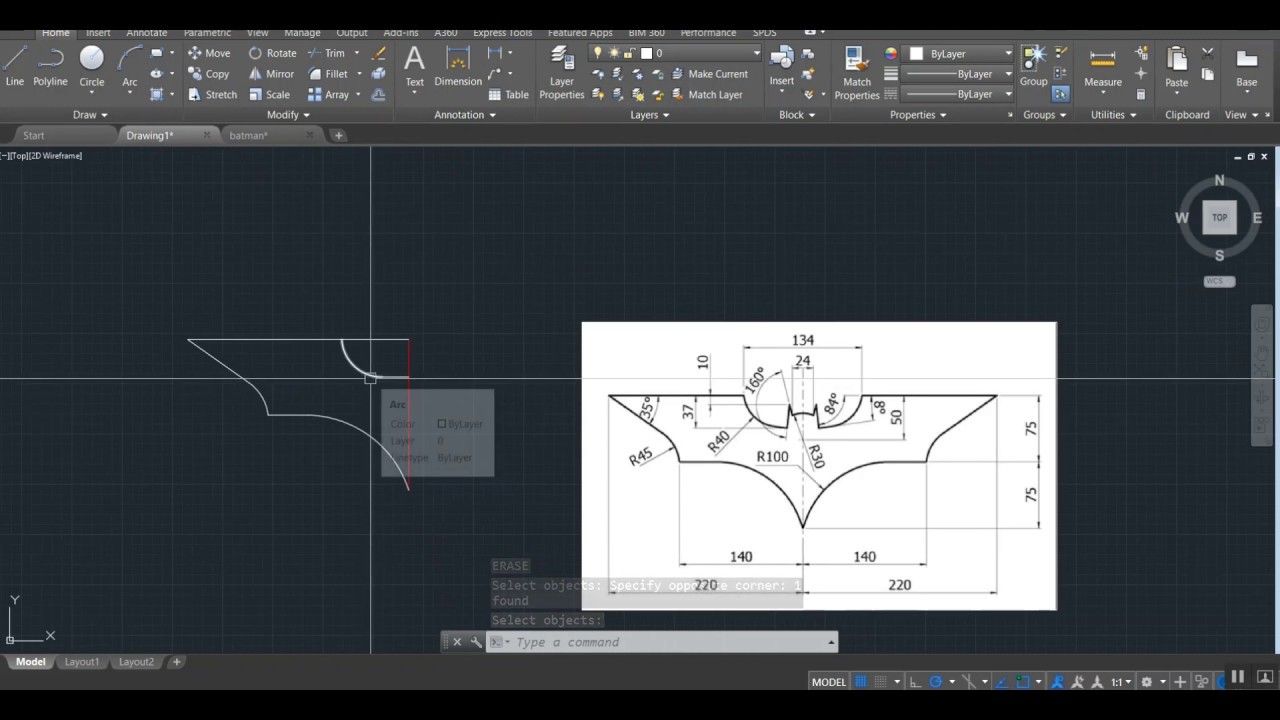The width and height of the screenshot is (1280, 720).
Task: Open the annotation scale 1:1 dropdown
Action: point(1120,682)
